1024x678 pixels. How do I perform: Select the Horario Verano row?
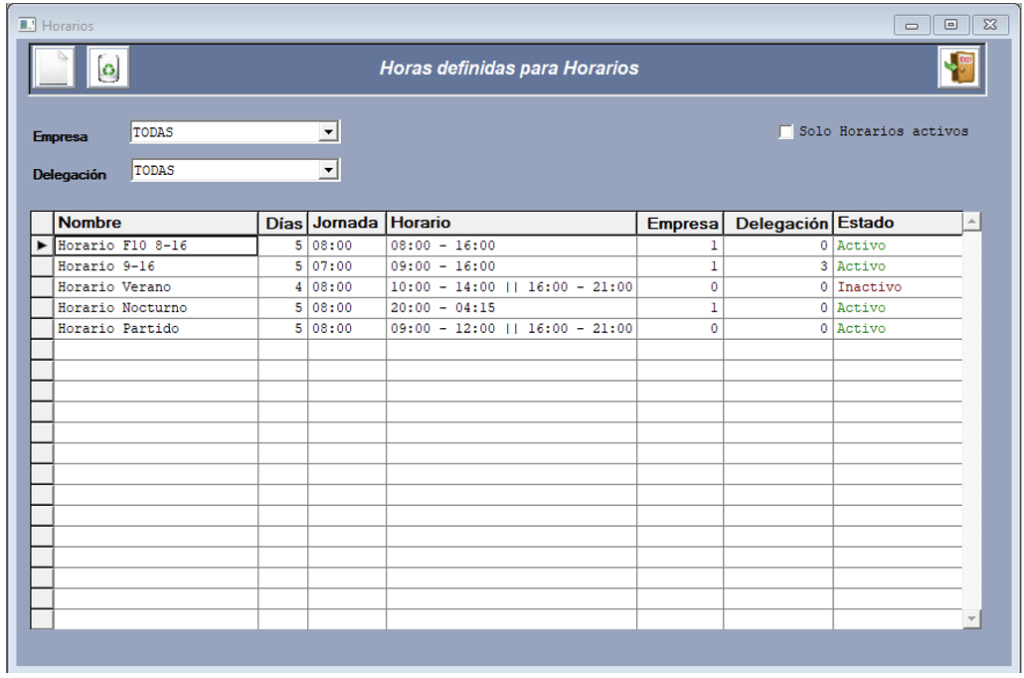[x=155, y=287]
